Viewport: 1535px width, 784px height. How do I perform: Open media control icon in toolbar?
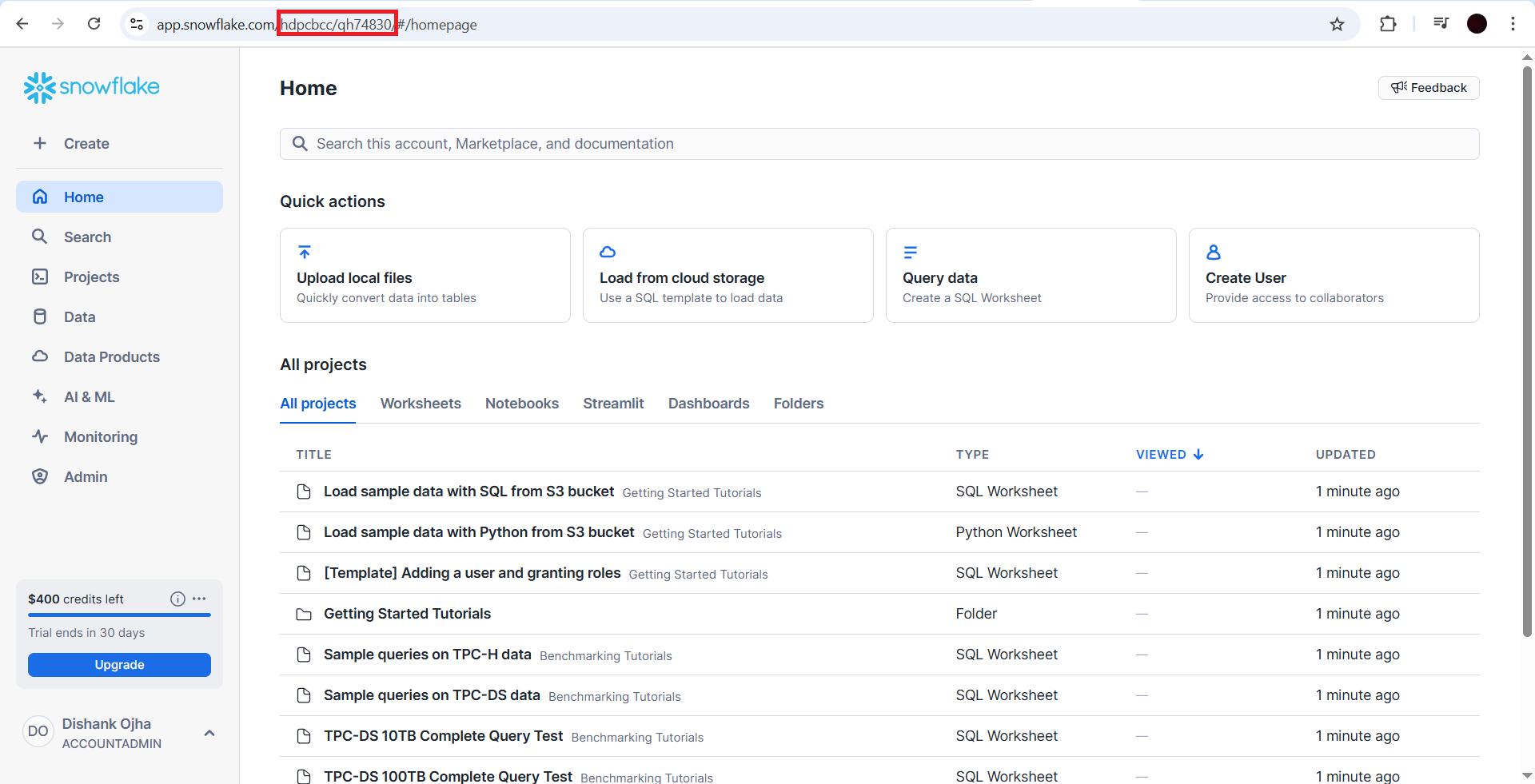(1441, 24)
